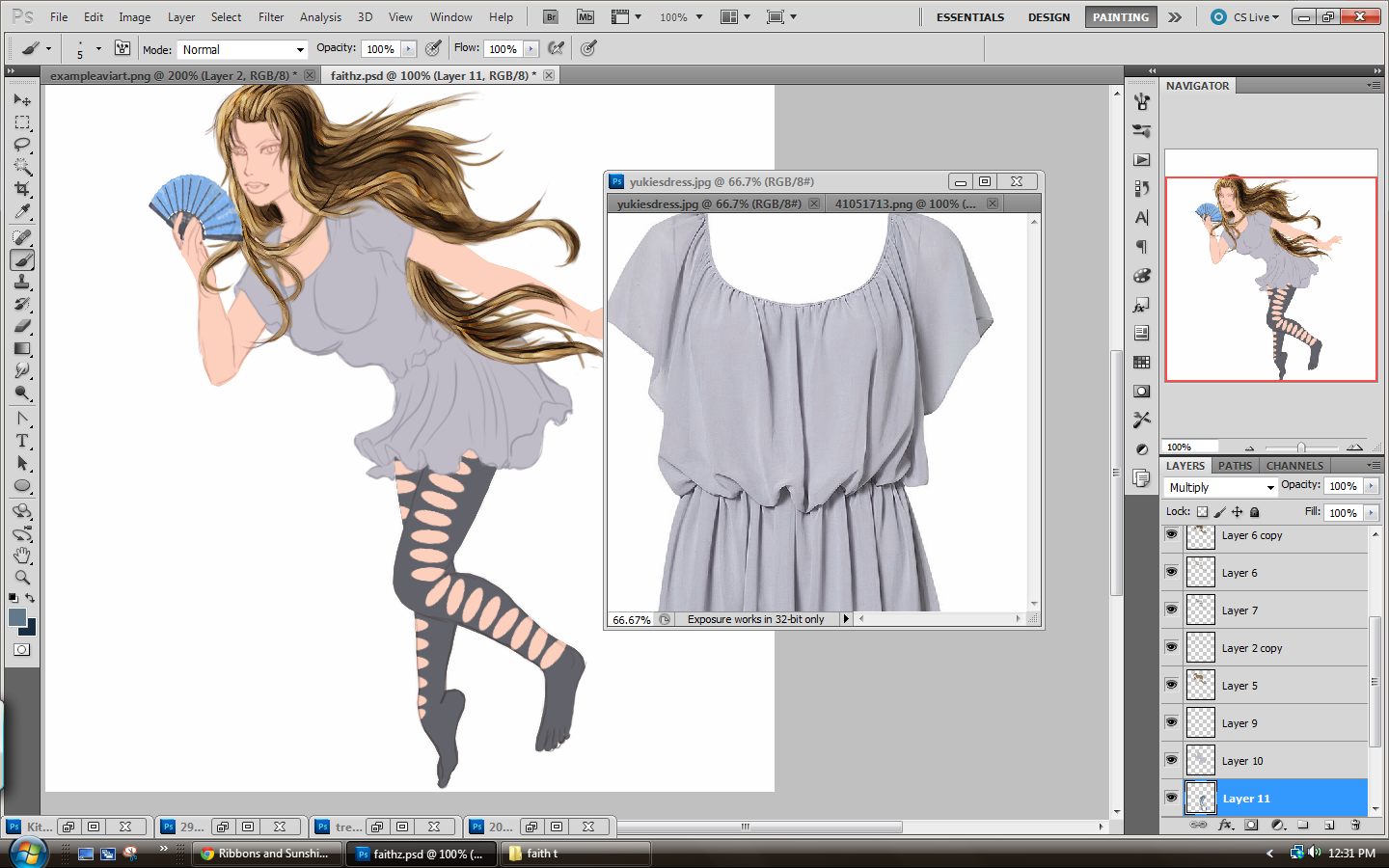Switch to the Channels tab

(1294, 466)
